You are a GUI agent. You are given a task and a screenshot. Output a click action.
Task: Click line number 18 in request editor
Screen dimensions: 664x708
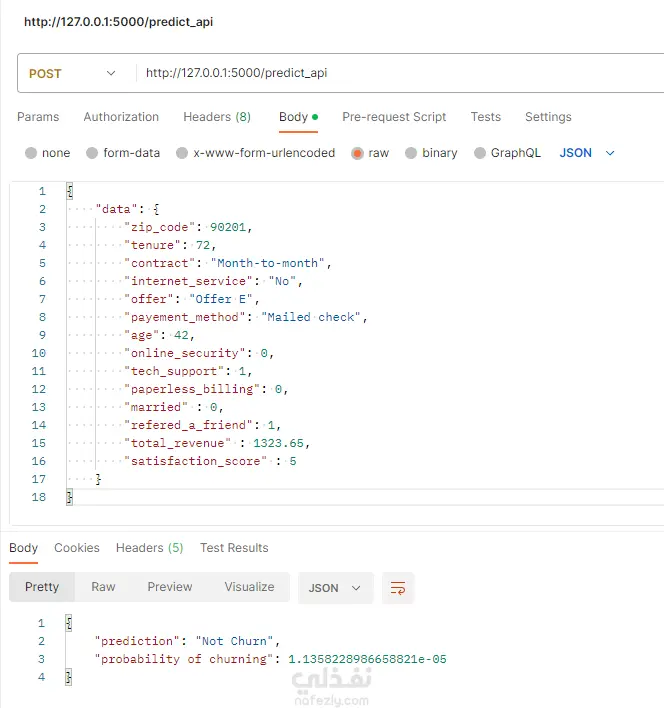coord(38,497)
